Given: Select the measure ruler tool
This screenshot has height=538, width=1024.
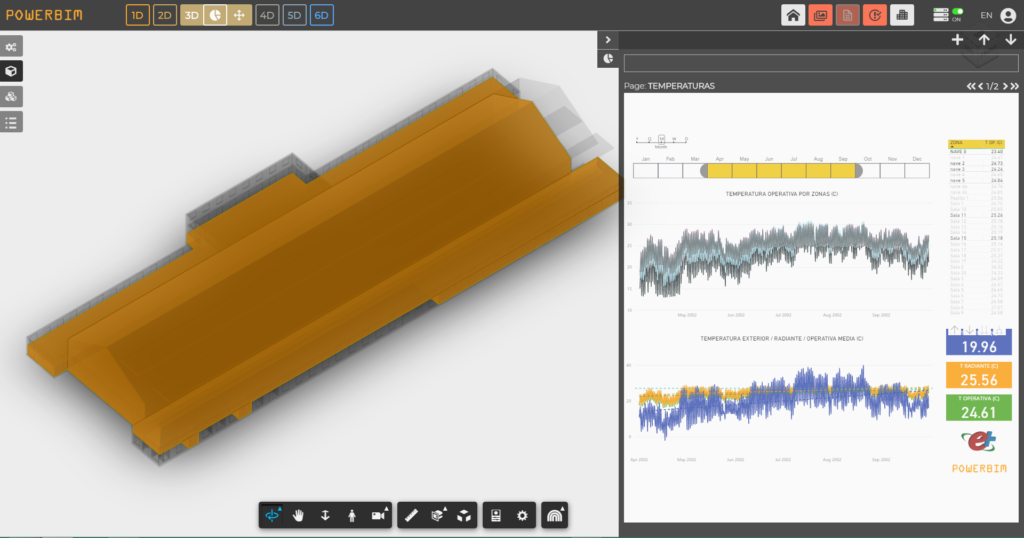Looking at the screenshot, I should [411, 516].
